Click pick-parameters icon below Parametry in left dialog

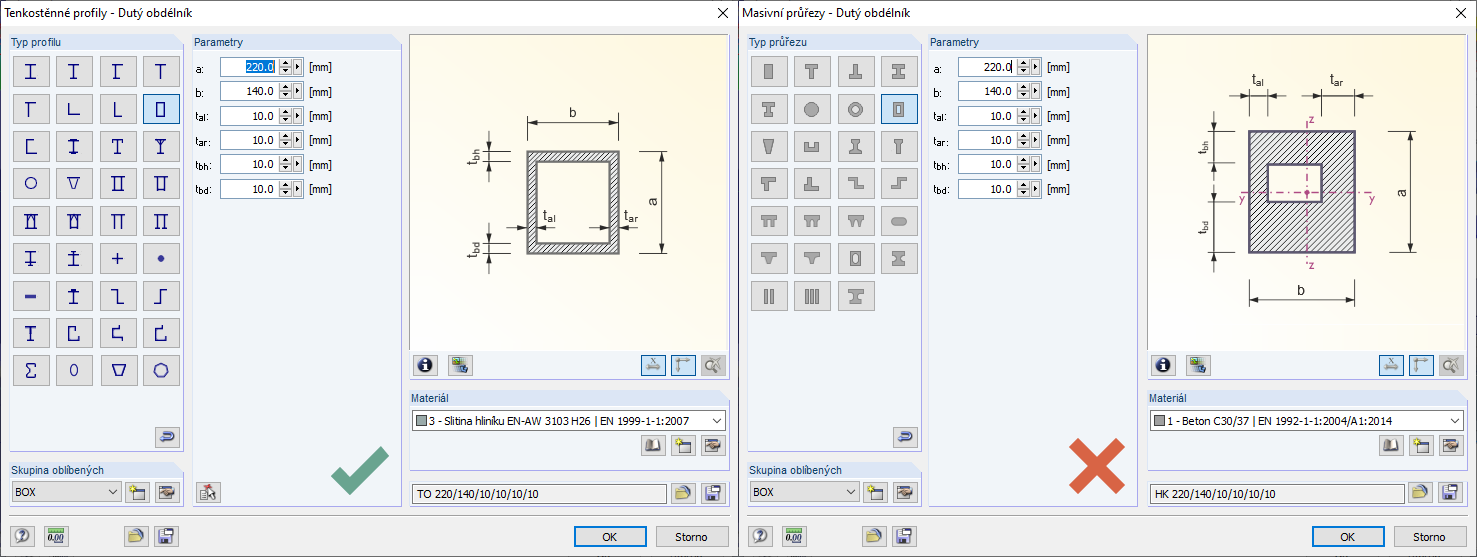208,491
